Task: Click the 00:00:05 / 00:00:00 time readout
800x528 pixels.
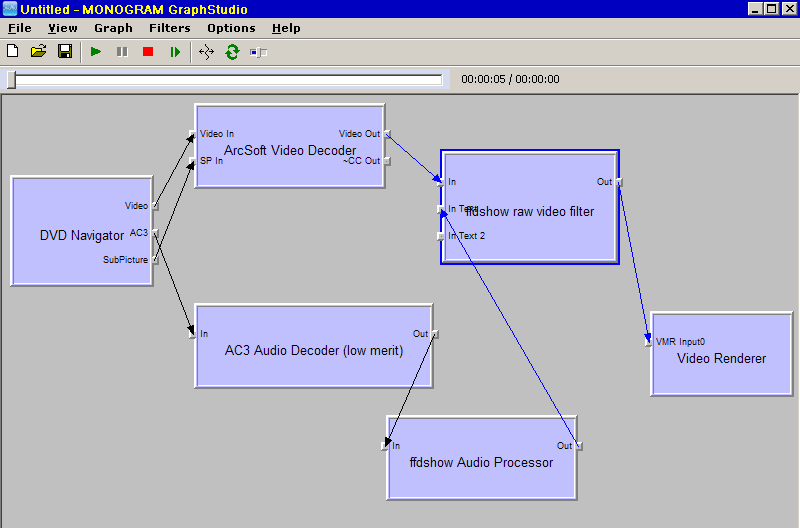Action: pos(510,79)
